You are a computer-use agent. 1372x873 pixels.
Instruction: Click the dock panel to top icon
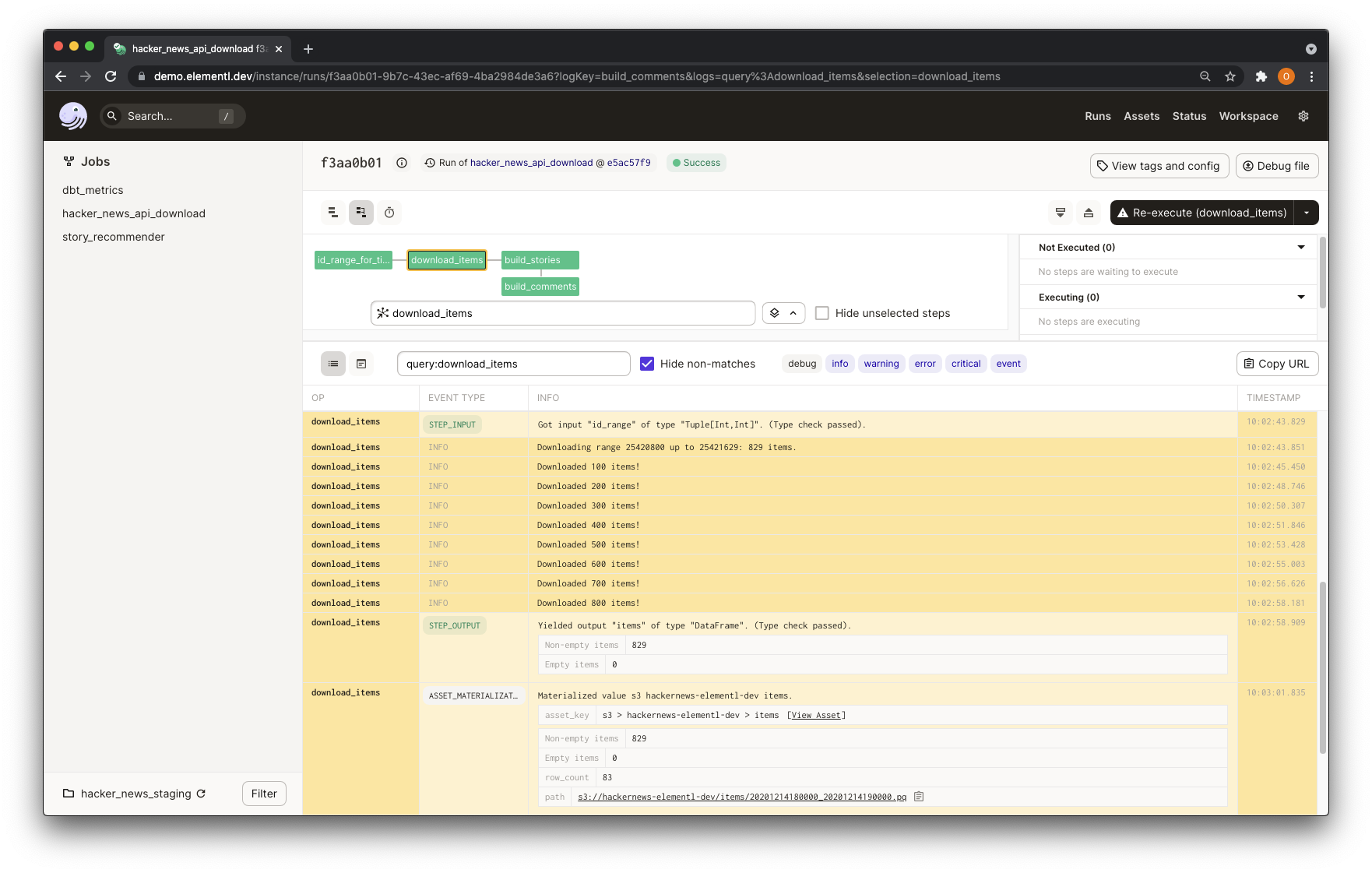pyautogui.click(x=1089, y=213)
